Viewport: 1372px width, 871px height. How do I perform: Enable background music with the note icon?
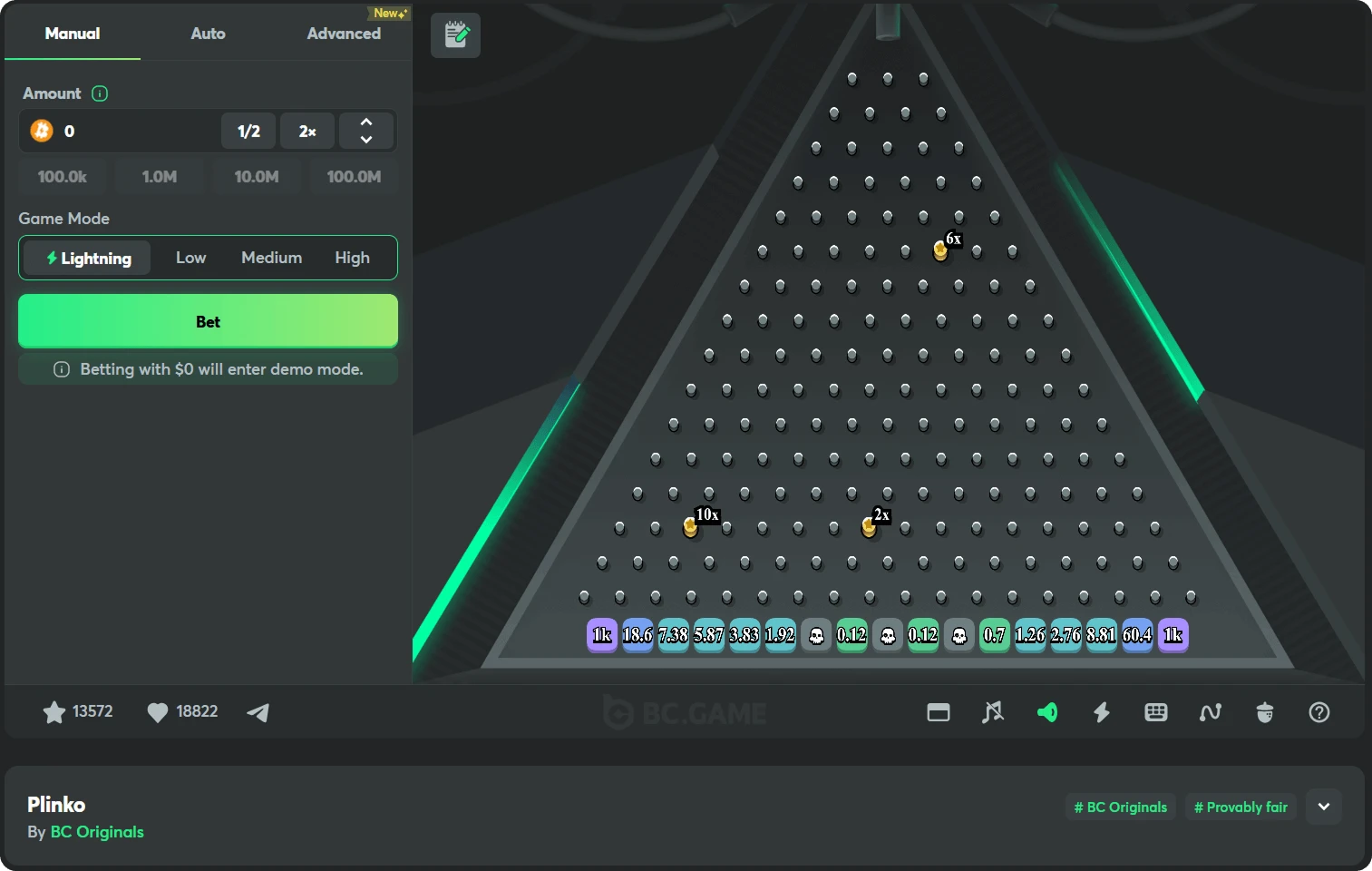pos(993,712)
